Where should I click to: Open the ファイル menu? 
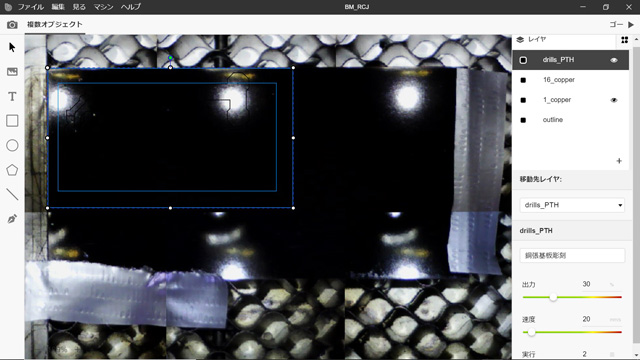(x=31, y=7)
